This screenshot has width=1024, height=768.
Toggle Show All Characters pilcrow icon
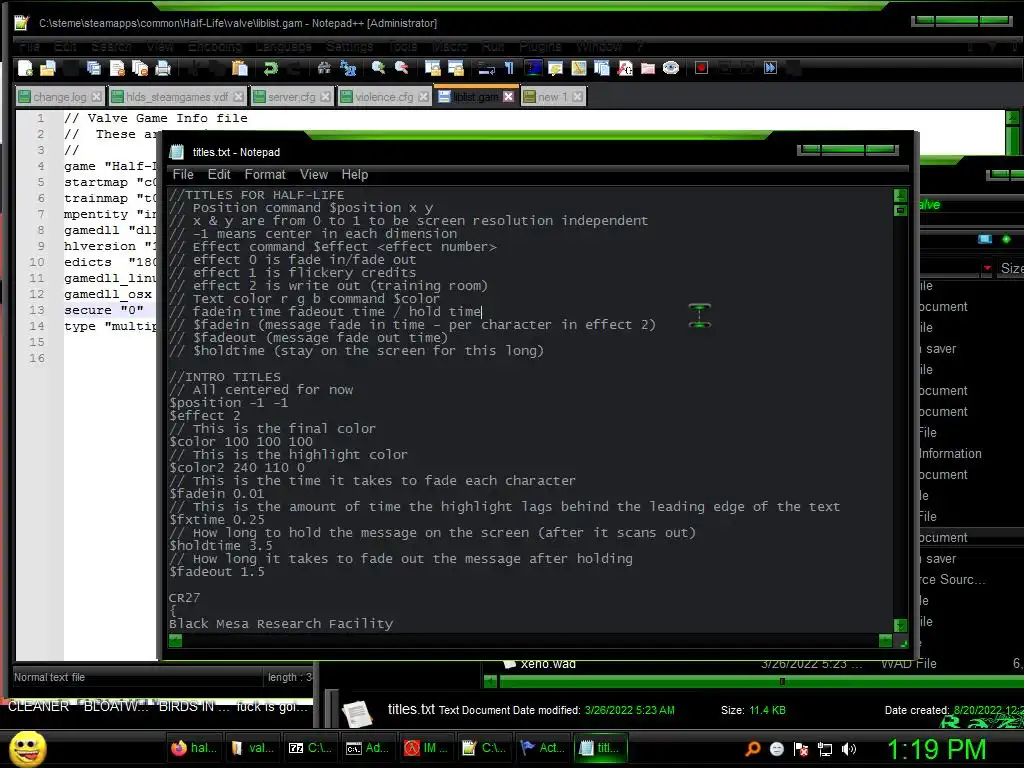[509, 68]
